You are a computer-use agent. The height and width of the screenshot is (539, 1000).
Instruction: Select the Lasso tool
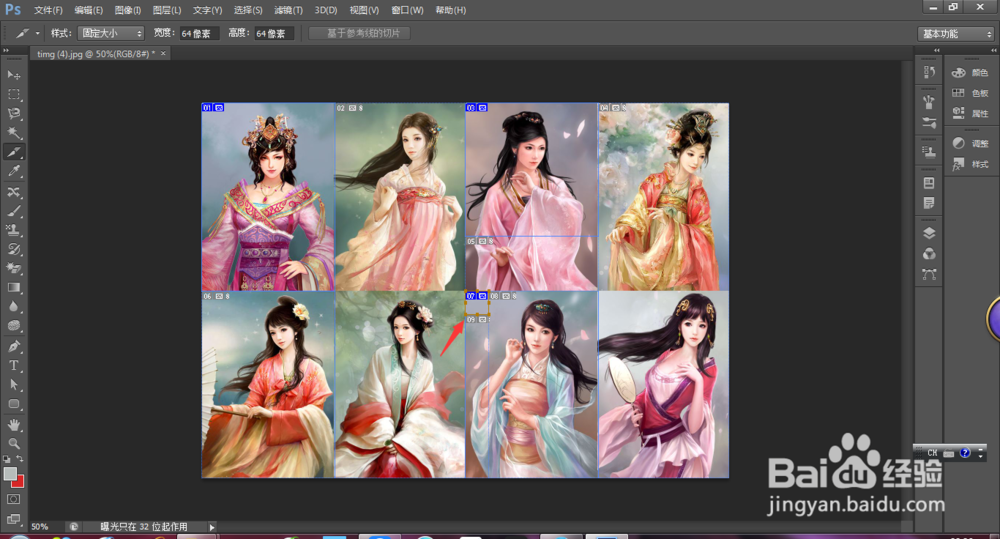(x=13, y=114)
